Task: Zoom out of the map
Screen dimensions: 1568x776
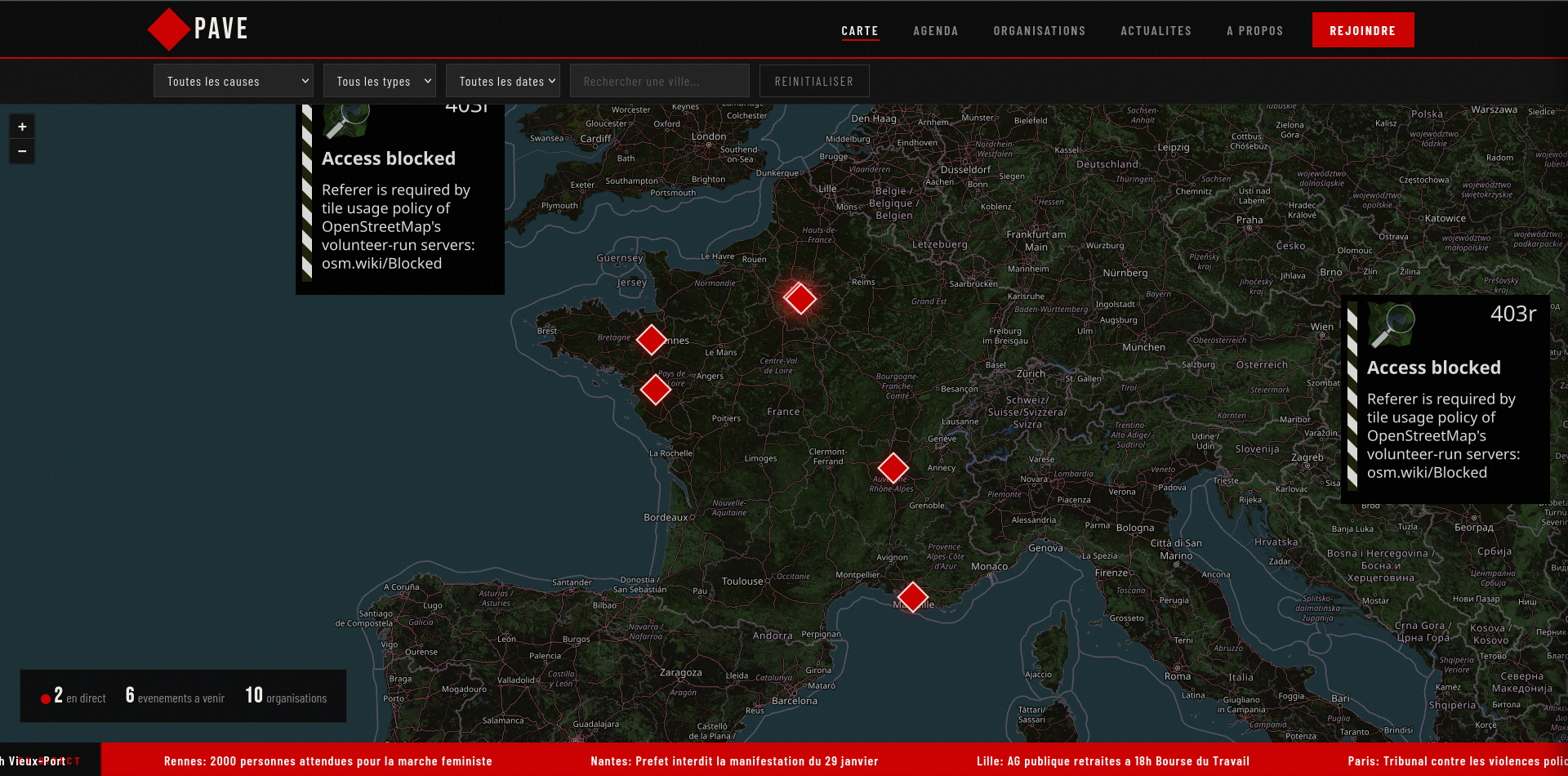Action: coord(22,151)
